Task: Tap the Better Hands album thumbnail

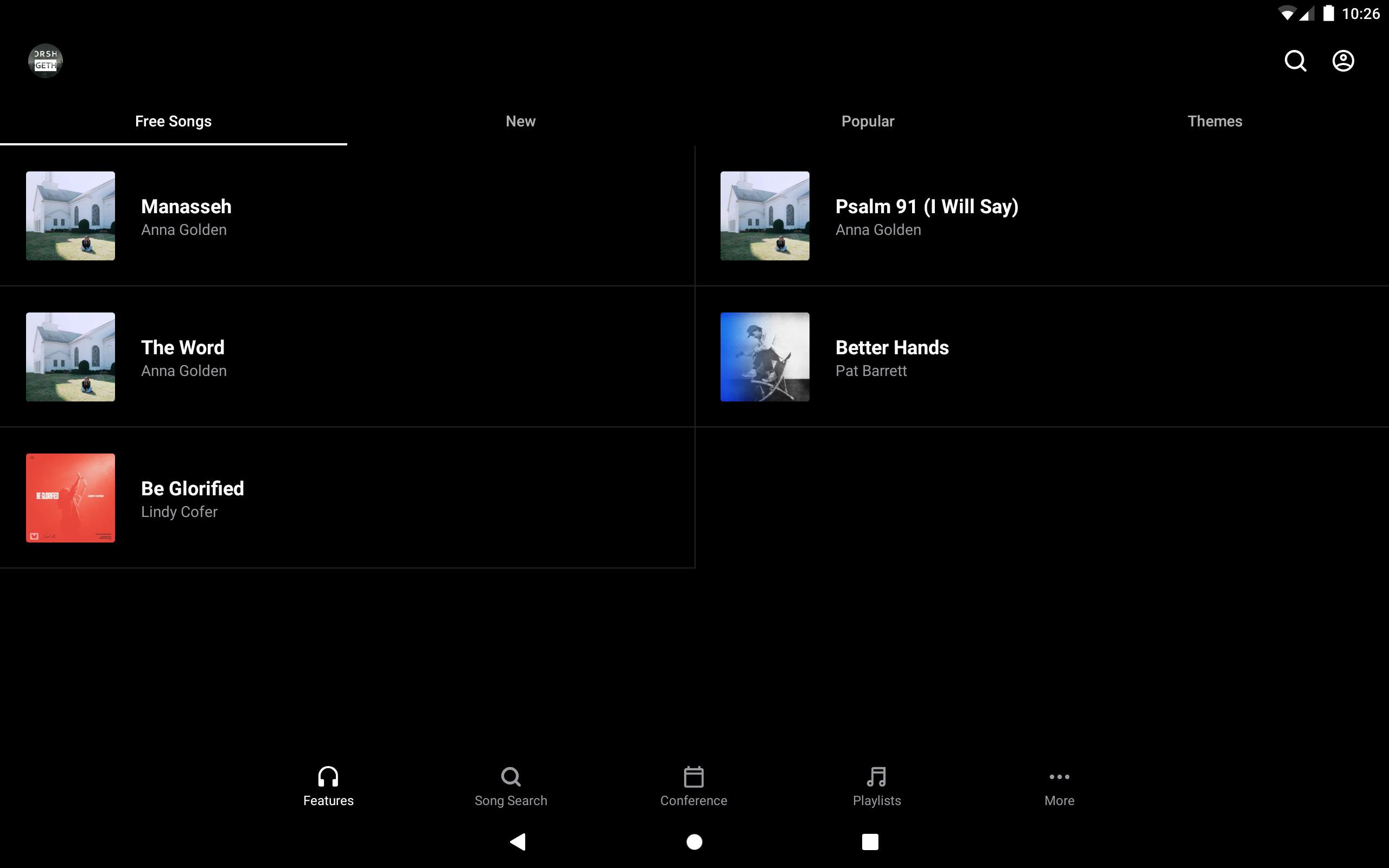Action: (764, 356)
